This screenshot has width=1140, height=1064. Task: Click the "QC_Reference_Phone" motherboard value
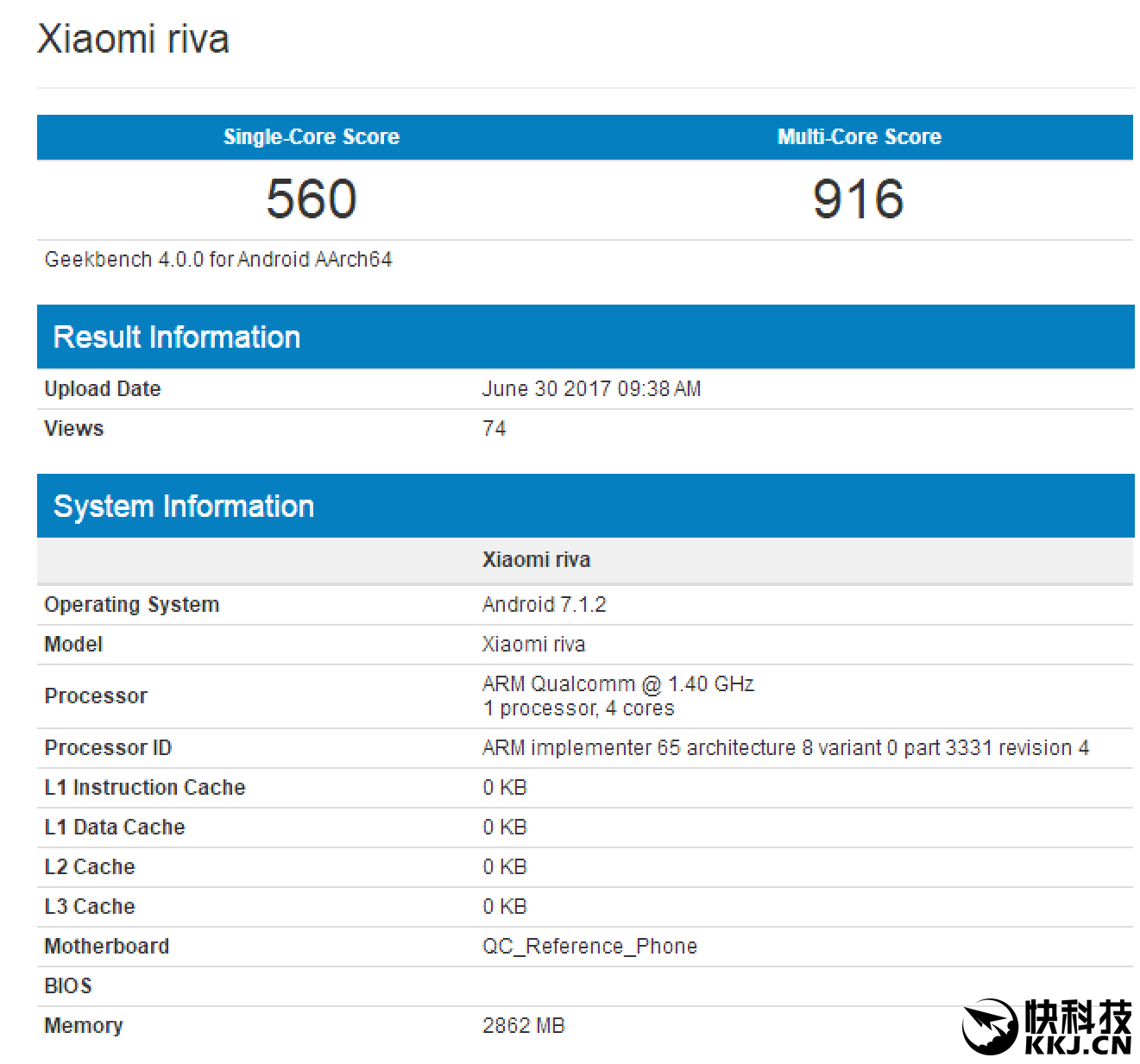tap(590, 946)
